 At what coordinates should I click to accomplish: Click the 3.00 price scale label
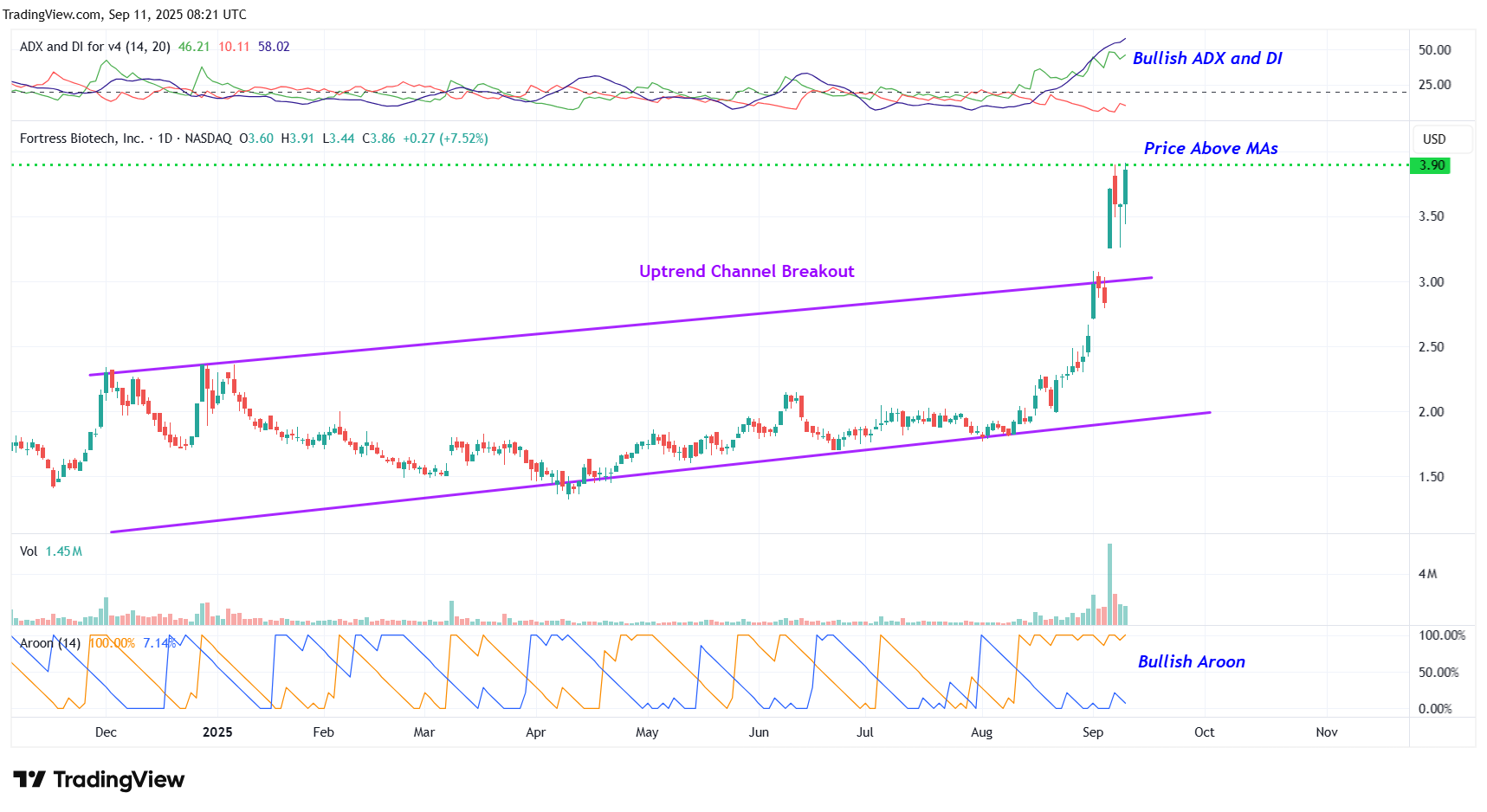coord(1432,282)
